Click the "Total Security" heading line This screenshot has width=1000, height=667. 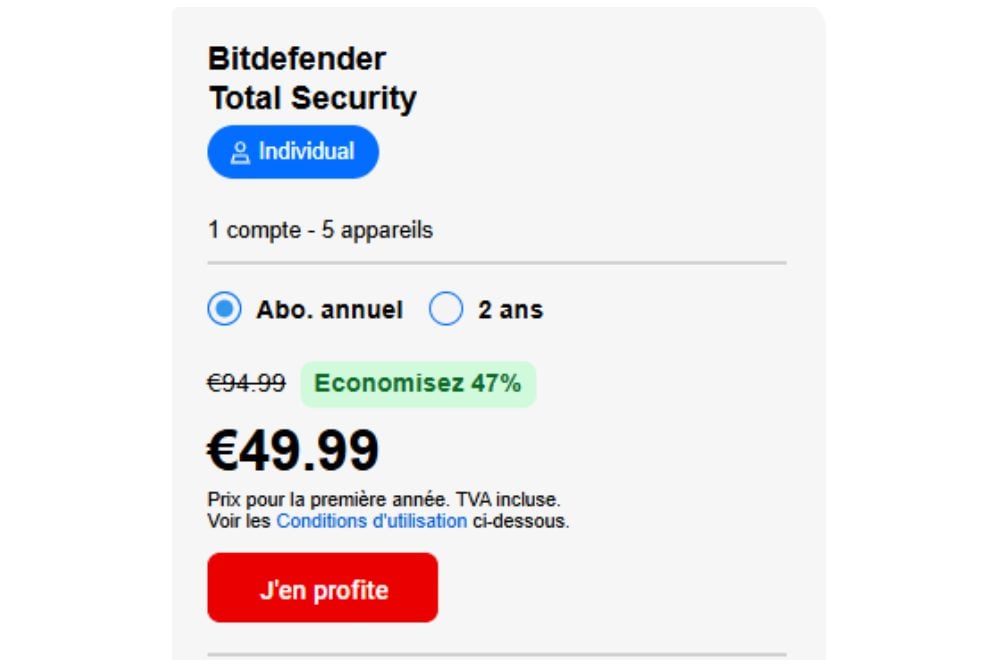[312, 99]
